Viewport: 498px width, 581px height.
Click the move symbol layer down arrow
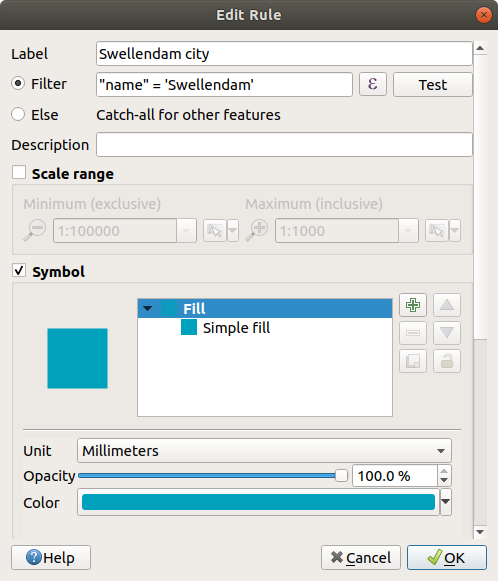point(447,333)
